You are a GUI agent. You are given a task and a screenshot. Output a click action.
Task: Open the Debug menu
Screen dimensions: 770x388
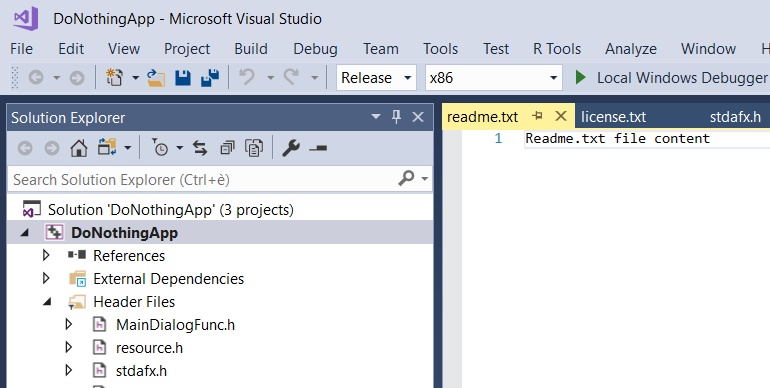pos(315,49)
